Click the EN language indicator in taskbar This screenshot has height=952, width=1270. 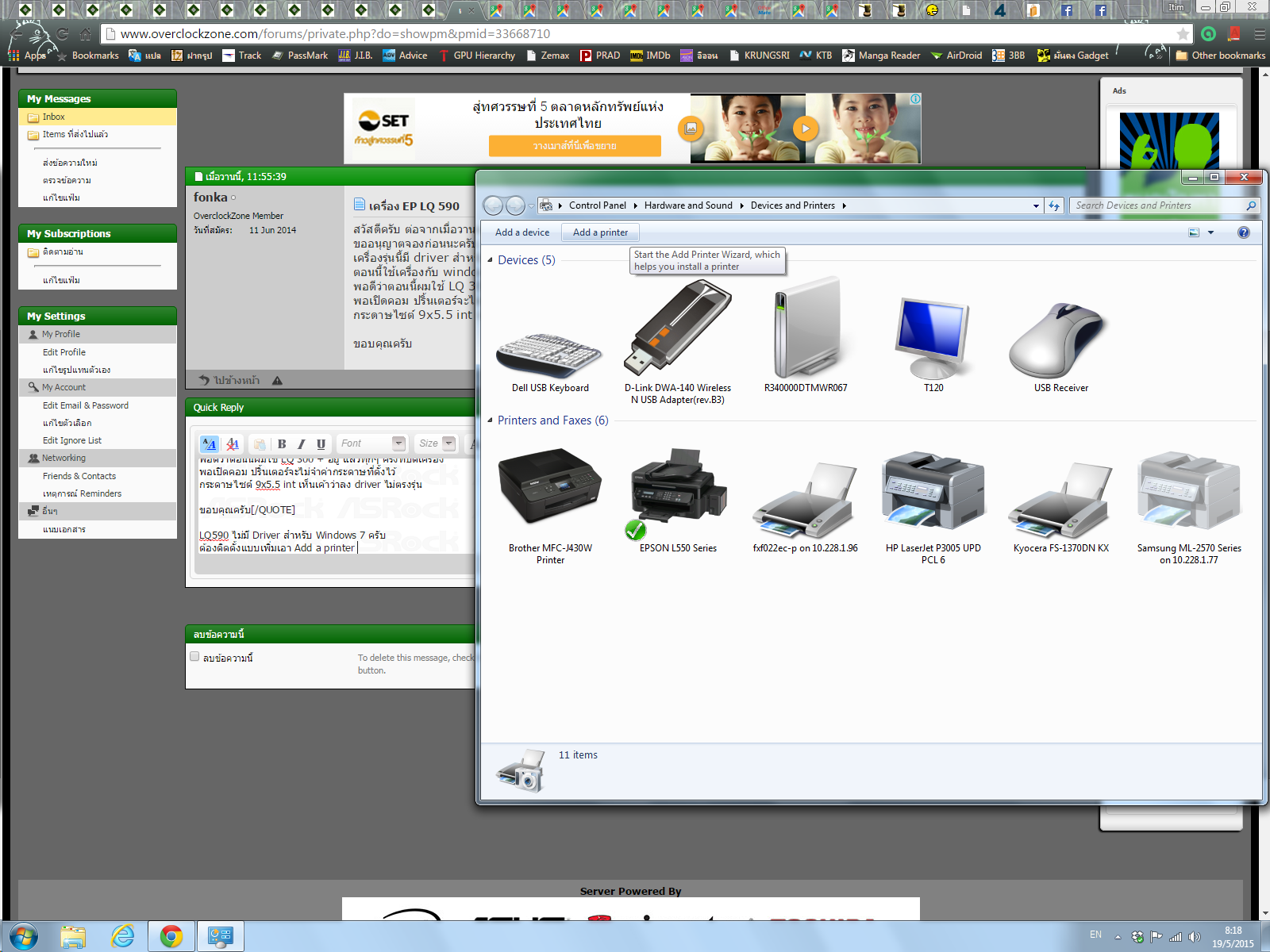point(1095,935)
